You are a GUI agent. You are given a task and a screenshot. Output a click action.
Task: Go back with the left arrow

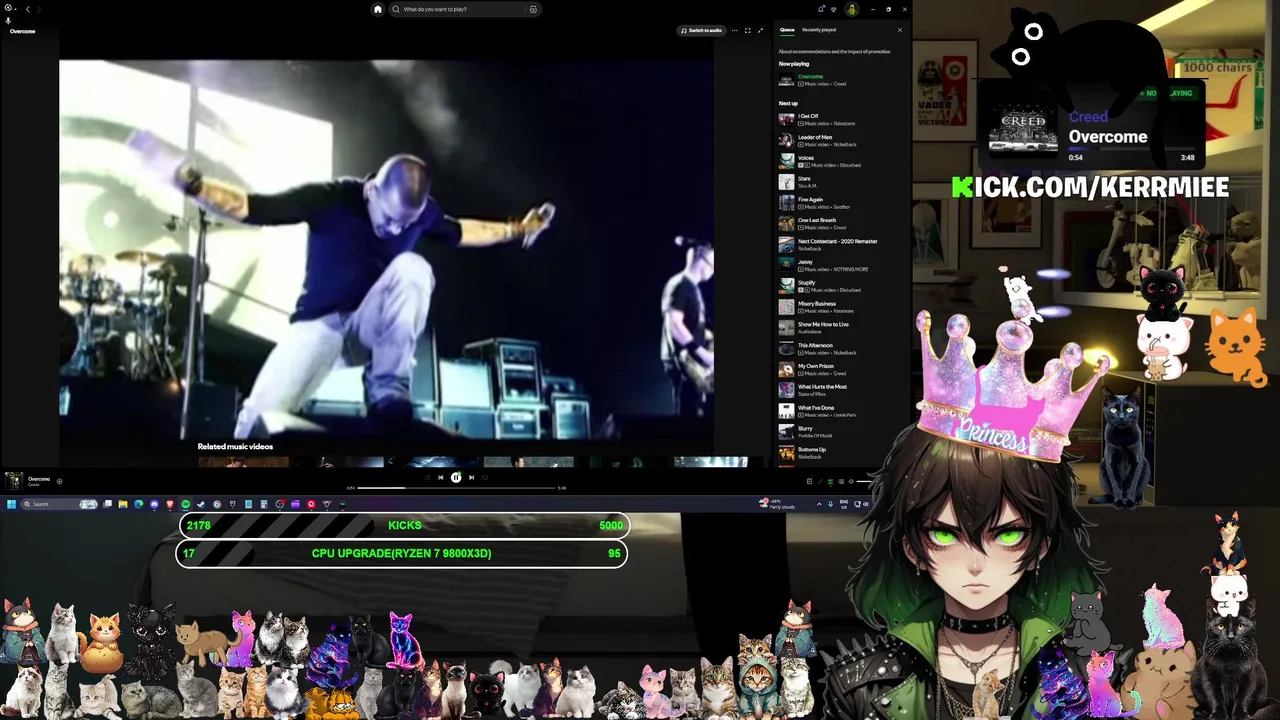point(27,9)
